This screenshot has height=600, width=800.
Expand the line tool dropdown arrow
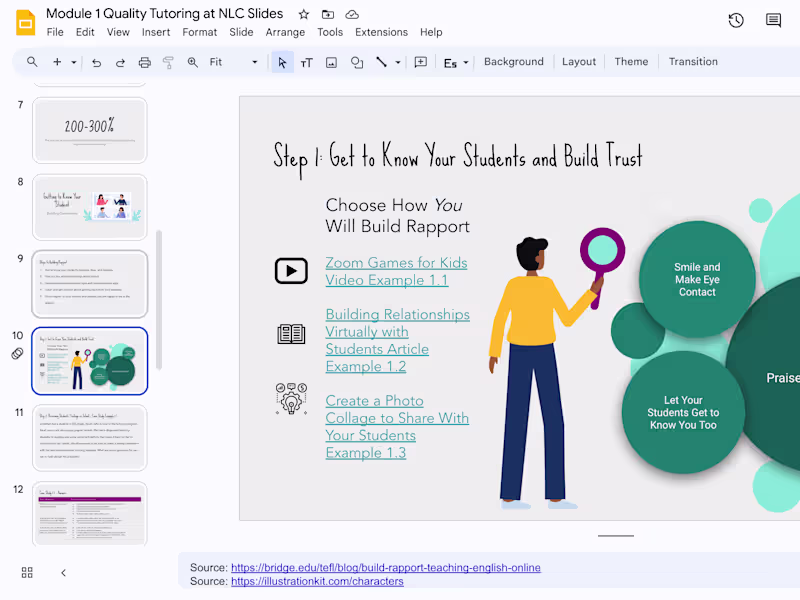[x=398, y=62]
